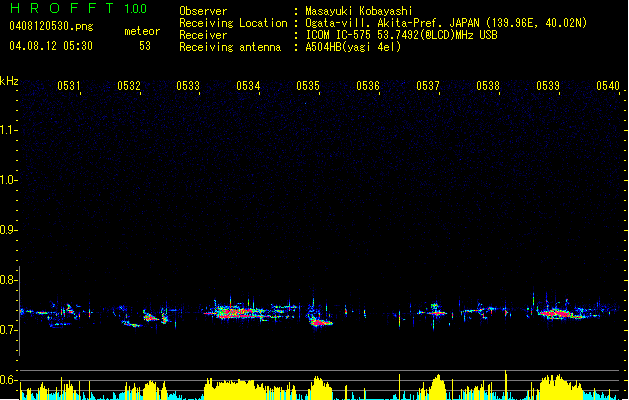
Task: Click the meteor label
Action: [x=142, y=31]
